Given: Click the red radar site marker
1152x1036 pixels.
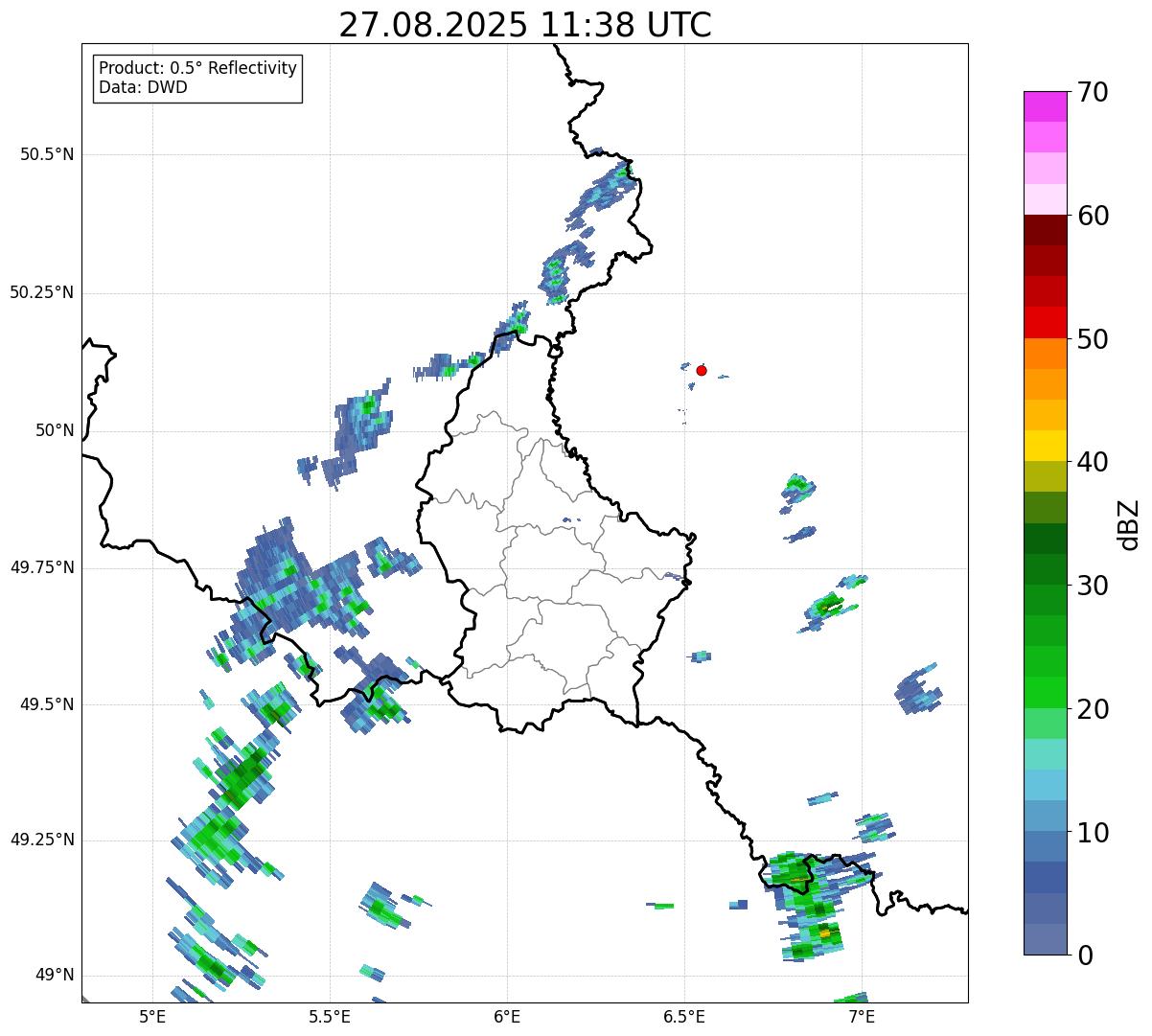Looking at the screenshot, I should (702, 370).
